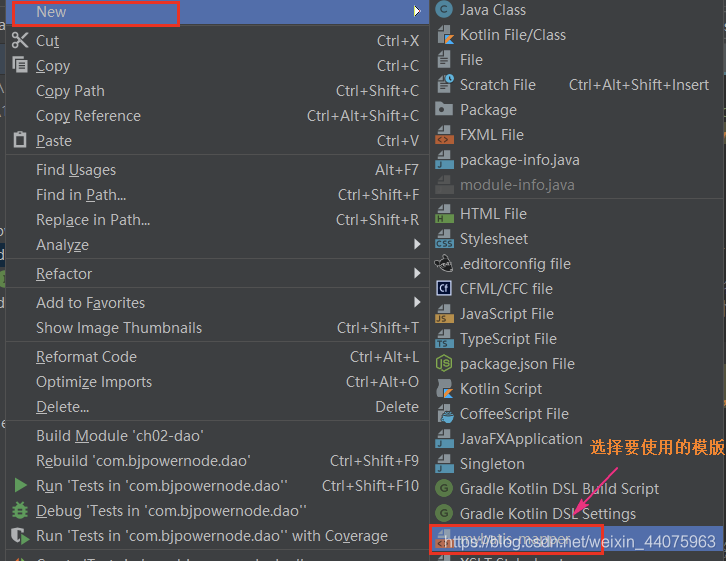
Task: Open the Refactor menu entry
Action: (218, 274)
